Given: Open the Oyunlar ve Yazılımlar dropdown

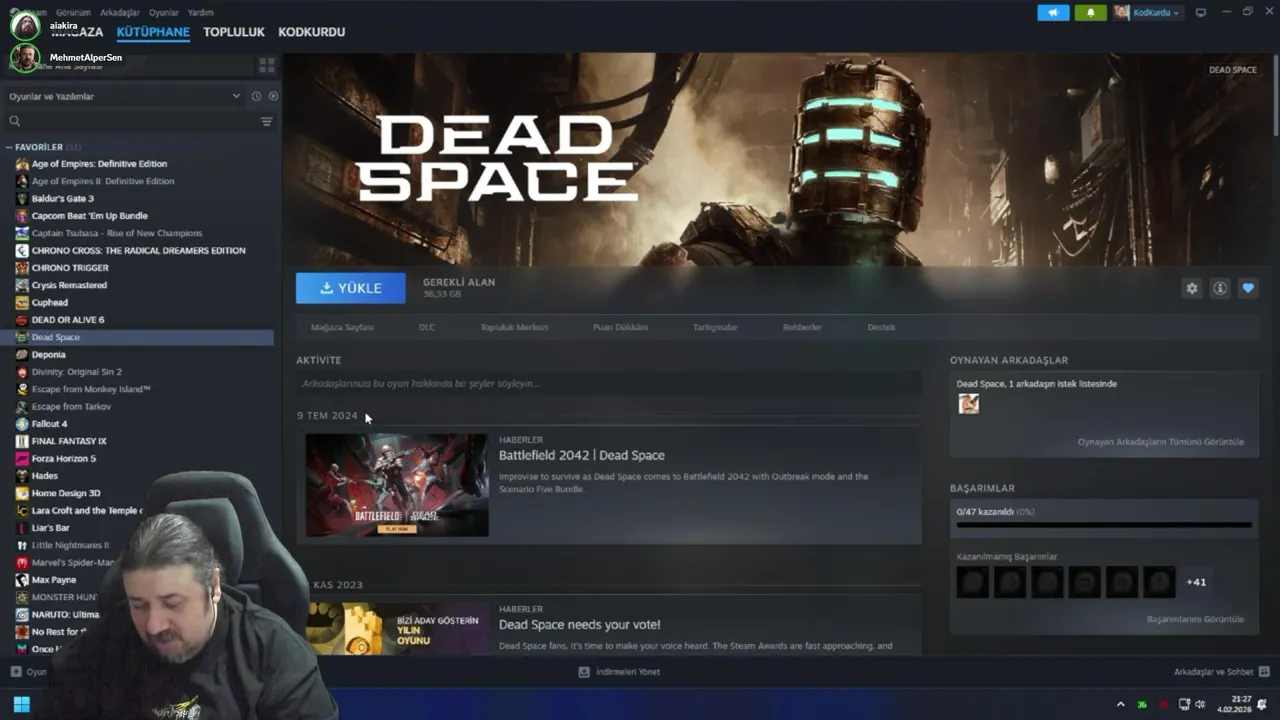Looking at the screenshot, I should click(124, 96).
